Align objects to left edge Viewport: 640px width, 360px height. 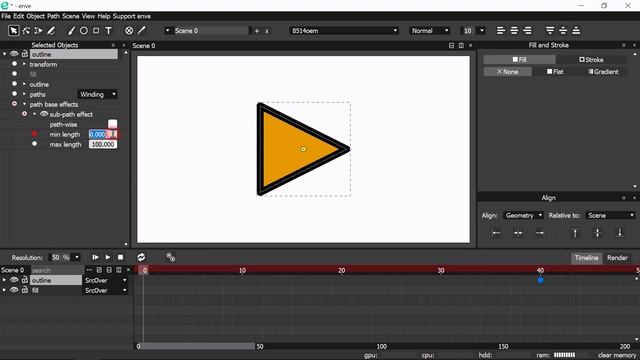click(496, 233)
